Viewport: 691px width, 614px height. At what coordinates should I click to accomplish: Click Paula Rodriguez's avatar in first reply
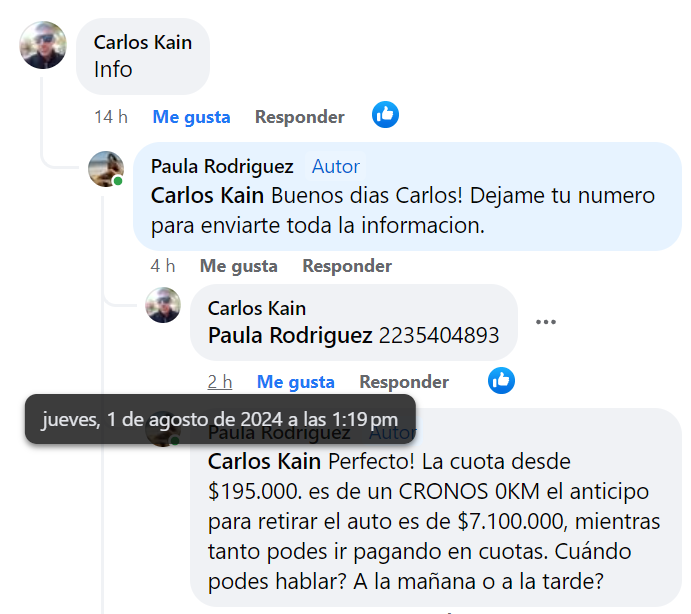[105, 169]
